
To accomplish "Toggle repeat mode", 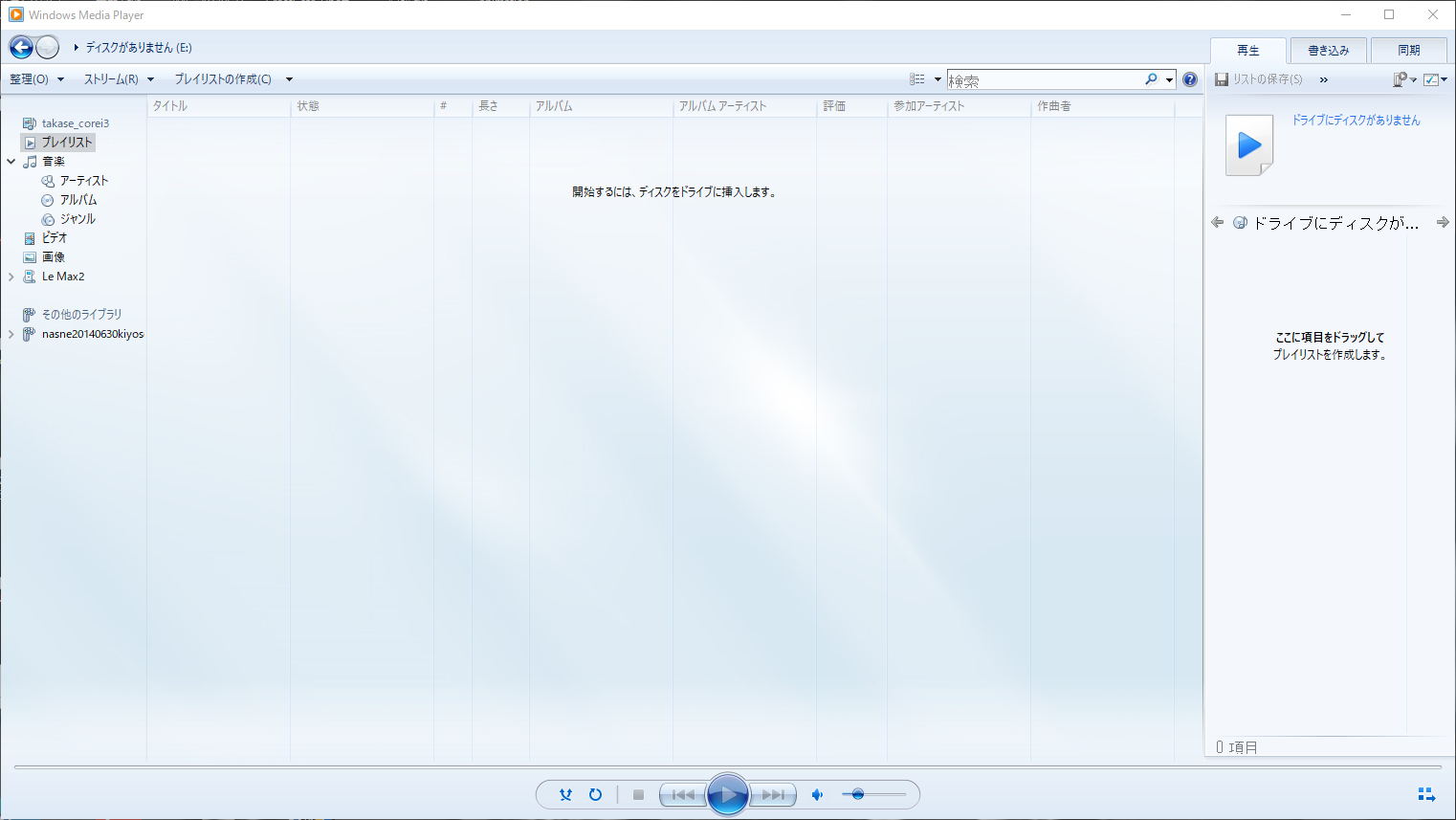I will (x=595, y=794).
